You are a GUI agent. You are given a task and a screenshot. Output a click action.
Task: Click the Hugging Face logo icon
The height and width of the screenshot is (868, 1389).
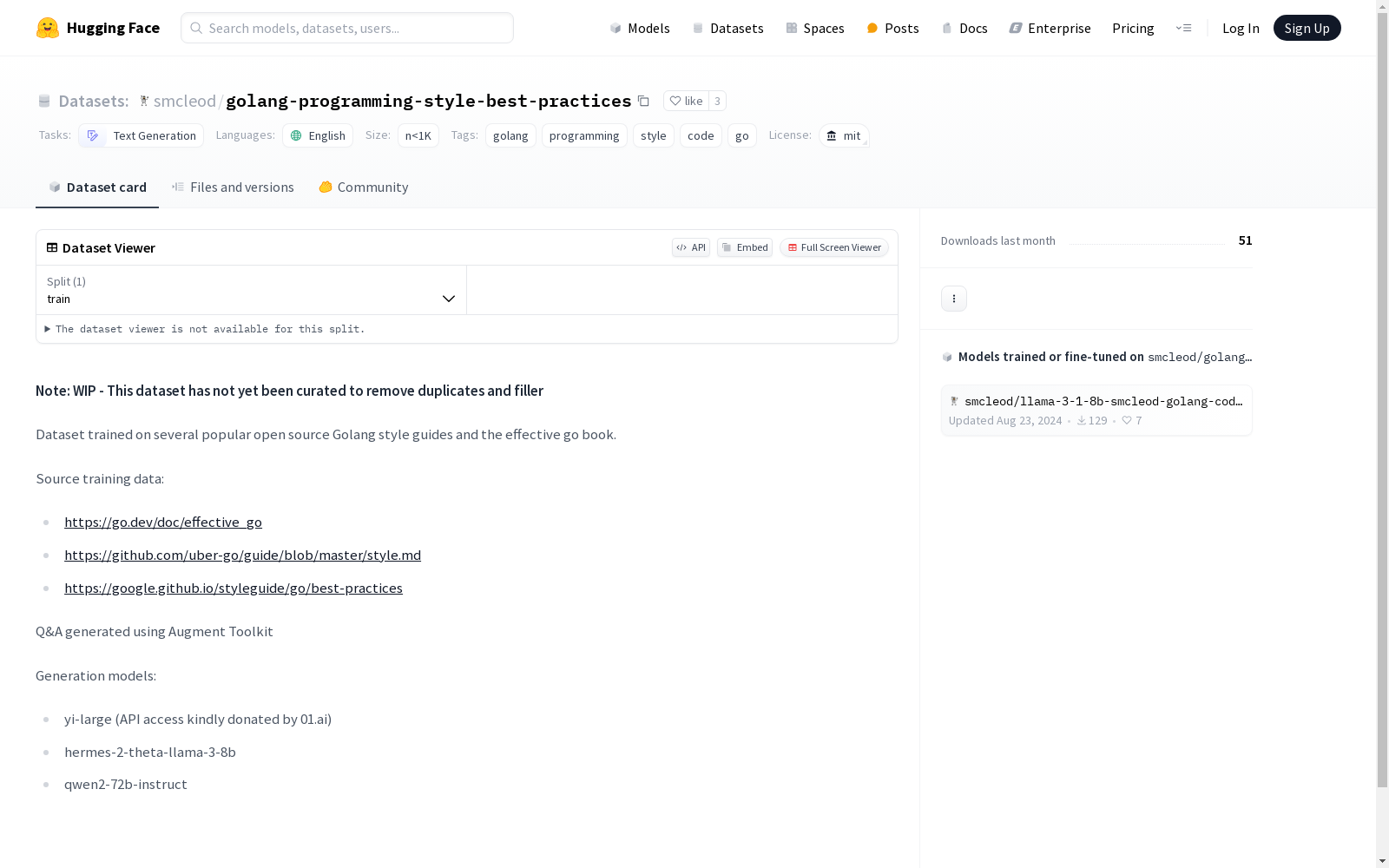click(48, 28)
